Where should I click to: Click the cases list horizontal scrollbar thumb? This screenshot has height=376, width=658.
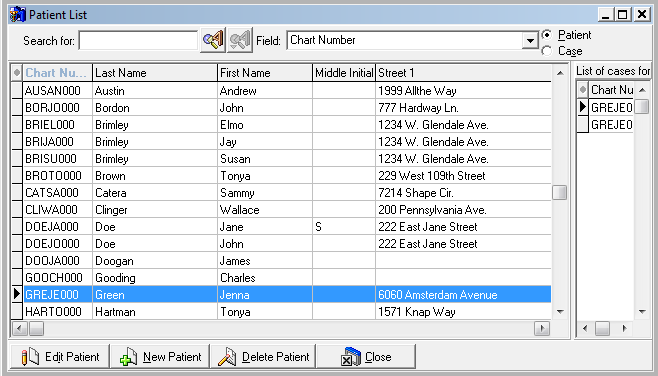[x=603, y=329]
